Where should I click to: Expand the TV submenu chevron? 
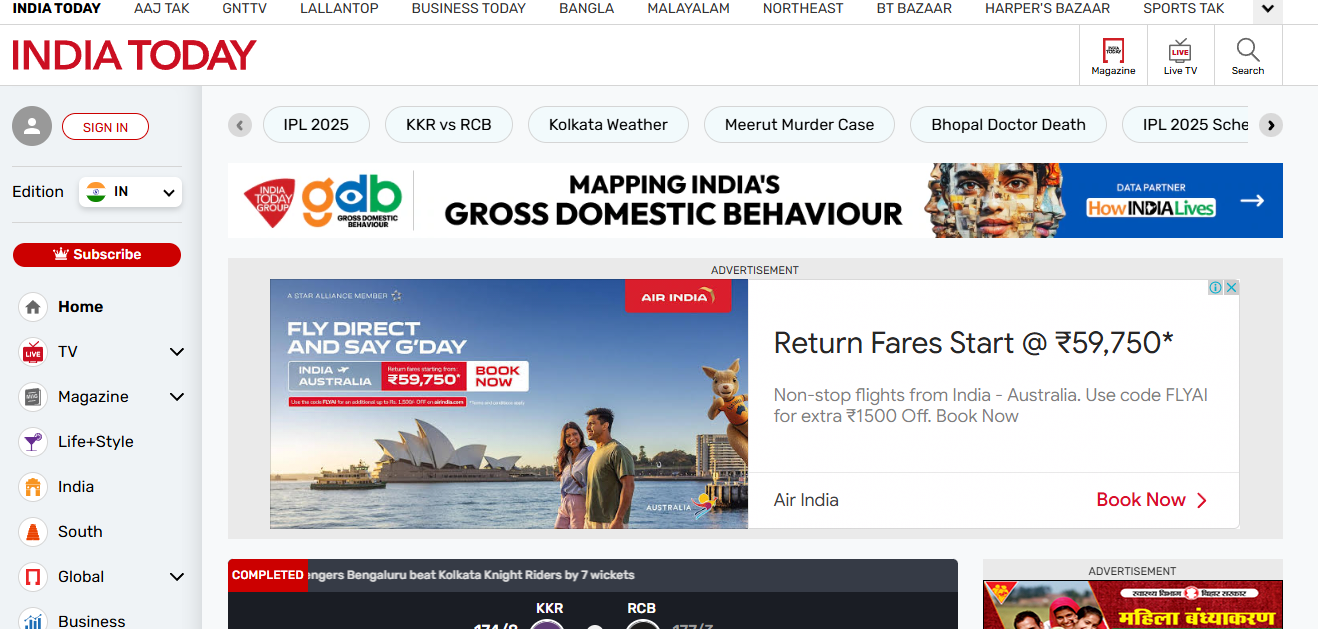177,352
